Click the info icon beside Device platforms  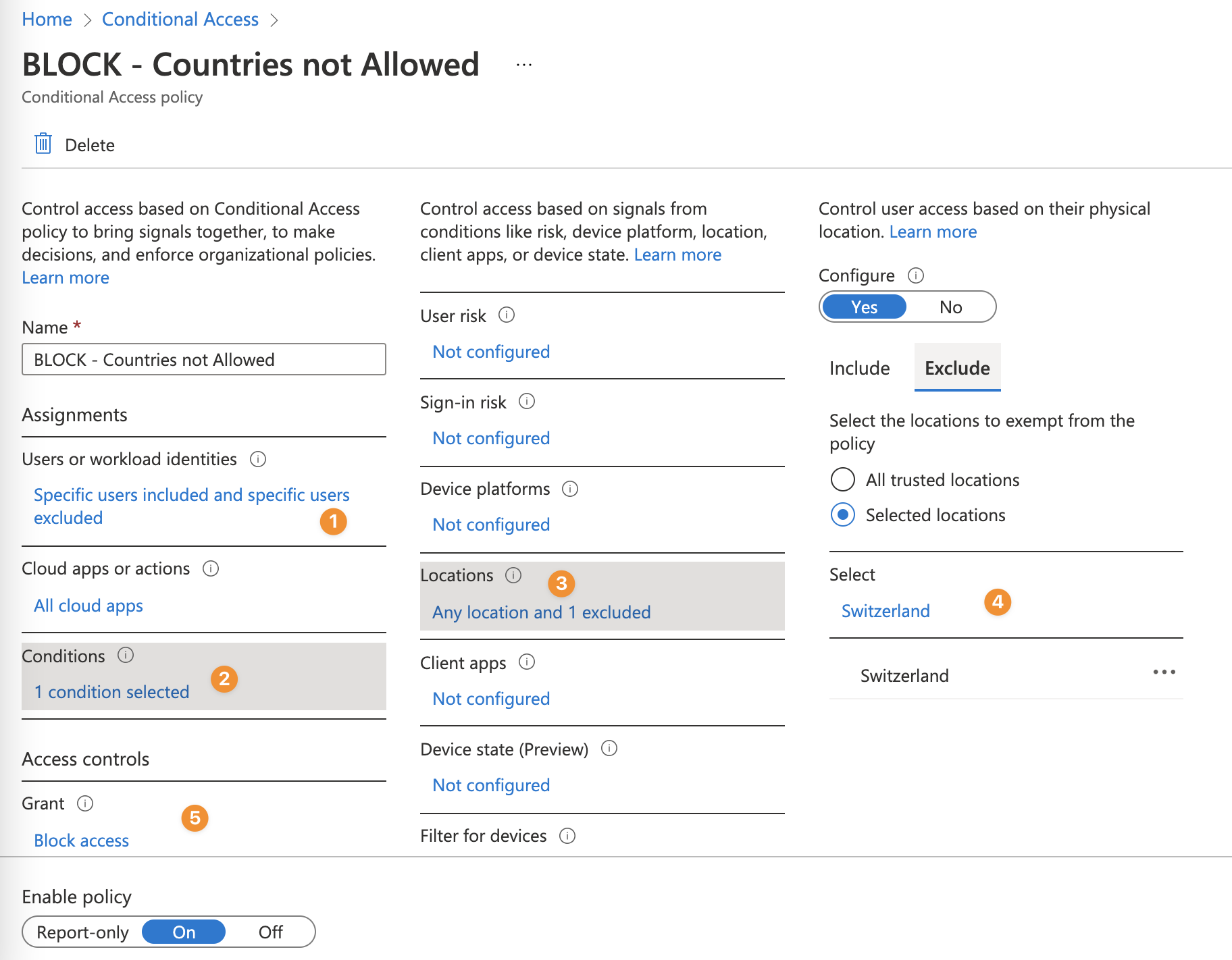coord(570,489)
